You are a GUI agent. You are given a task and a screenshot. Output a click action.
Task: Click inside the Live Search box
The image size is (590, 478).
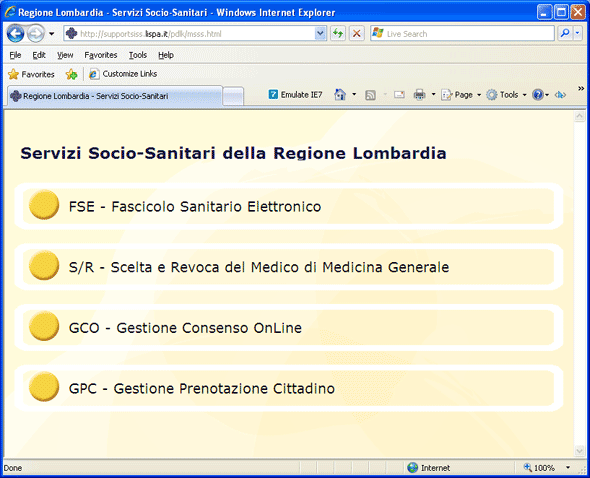pos(462,34)
